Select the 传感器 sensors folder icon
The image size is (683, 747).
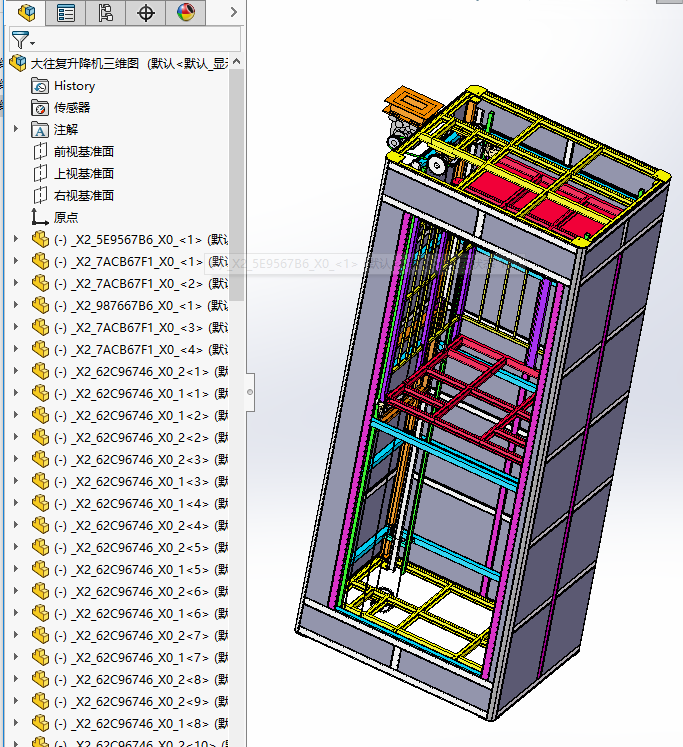40,108
